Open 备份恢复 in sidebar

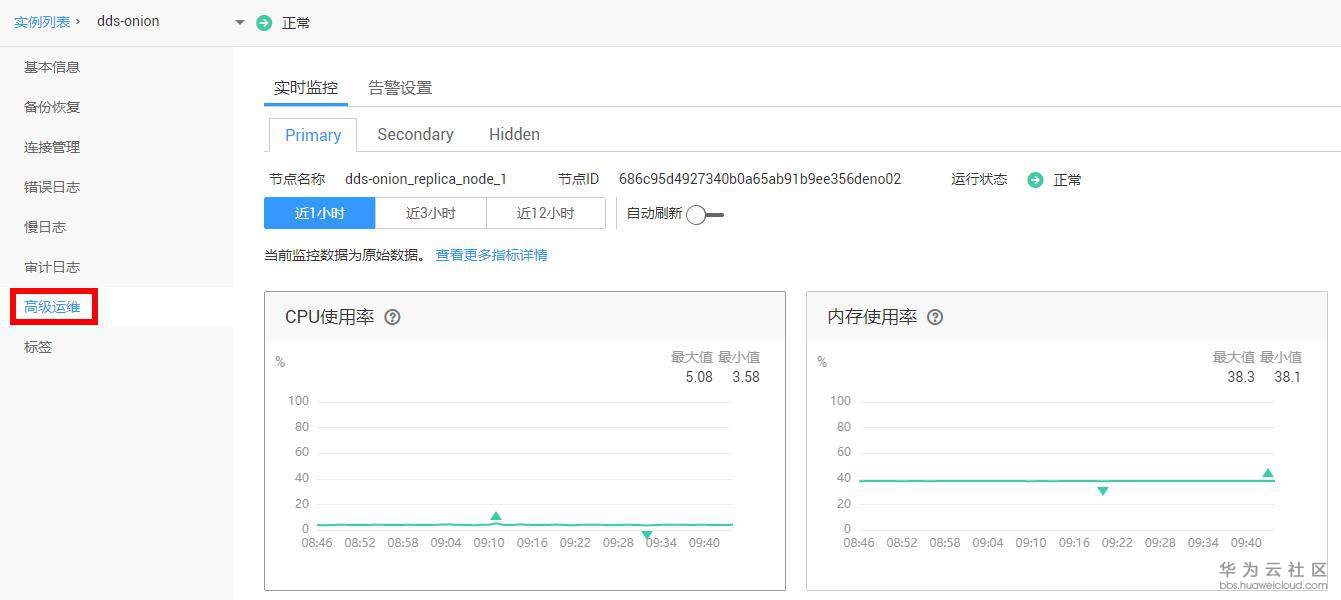point(52,107)
